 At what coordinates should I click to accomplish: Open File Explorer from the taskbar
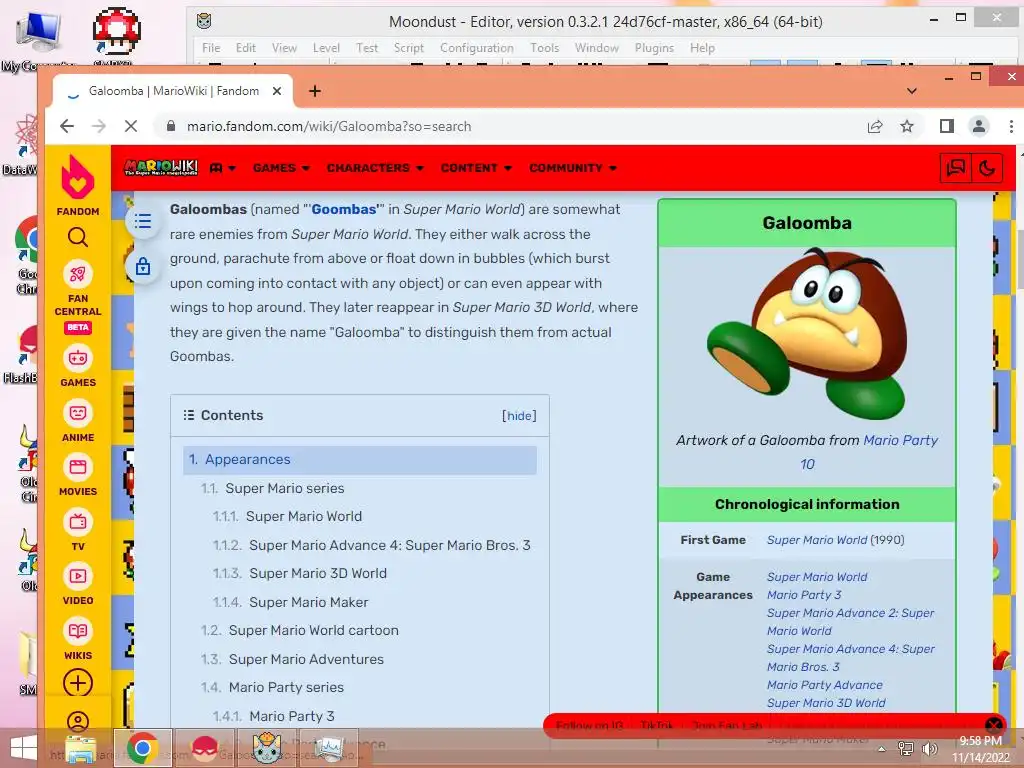click(x=80, y=748)
